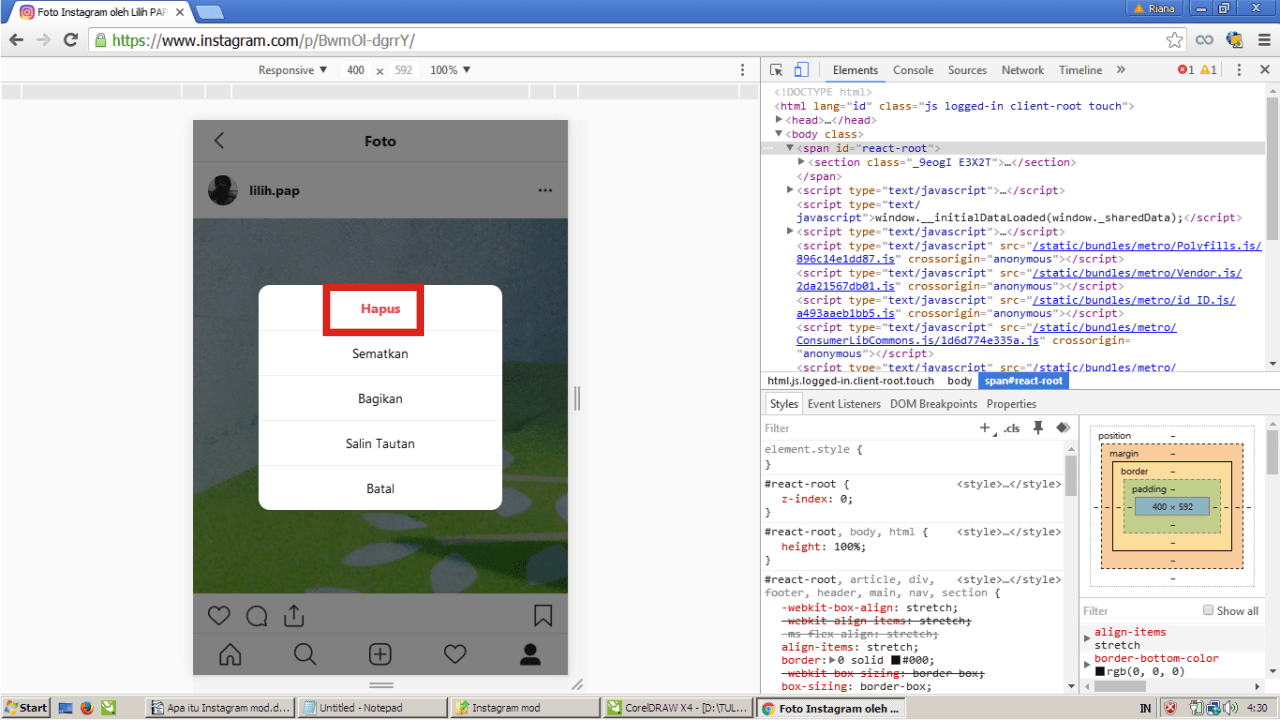This screenshot has height=720, width=1280.
Task: Toggle the .cls element classes button
Action: (1011, 428)
